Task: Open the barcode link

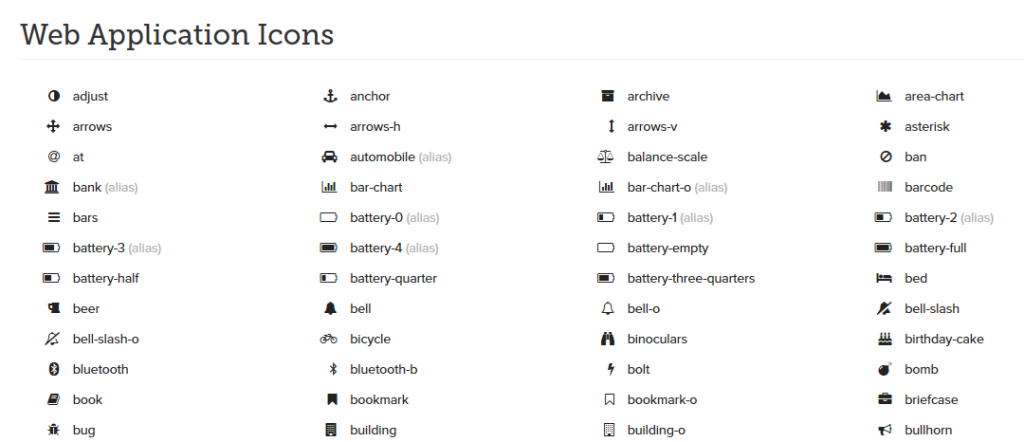Action: pos(928,187)
